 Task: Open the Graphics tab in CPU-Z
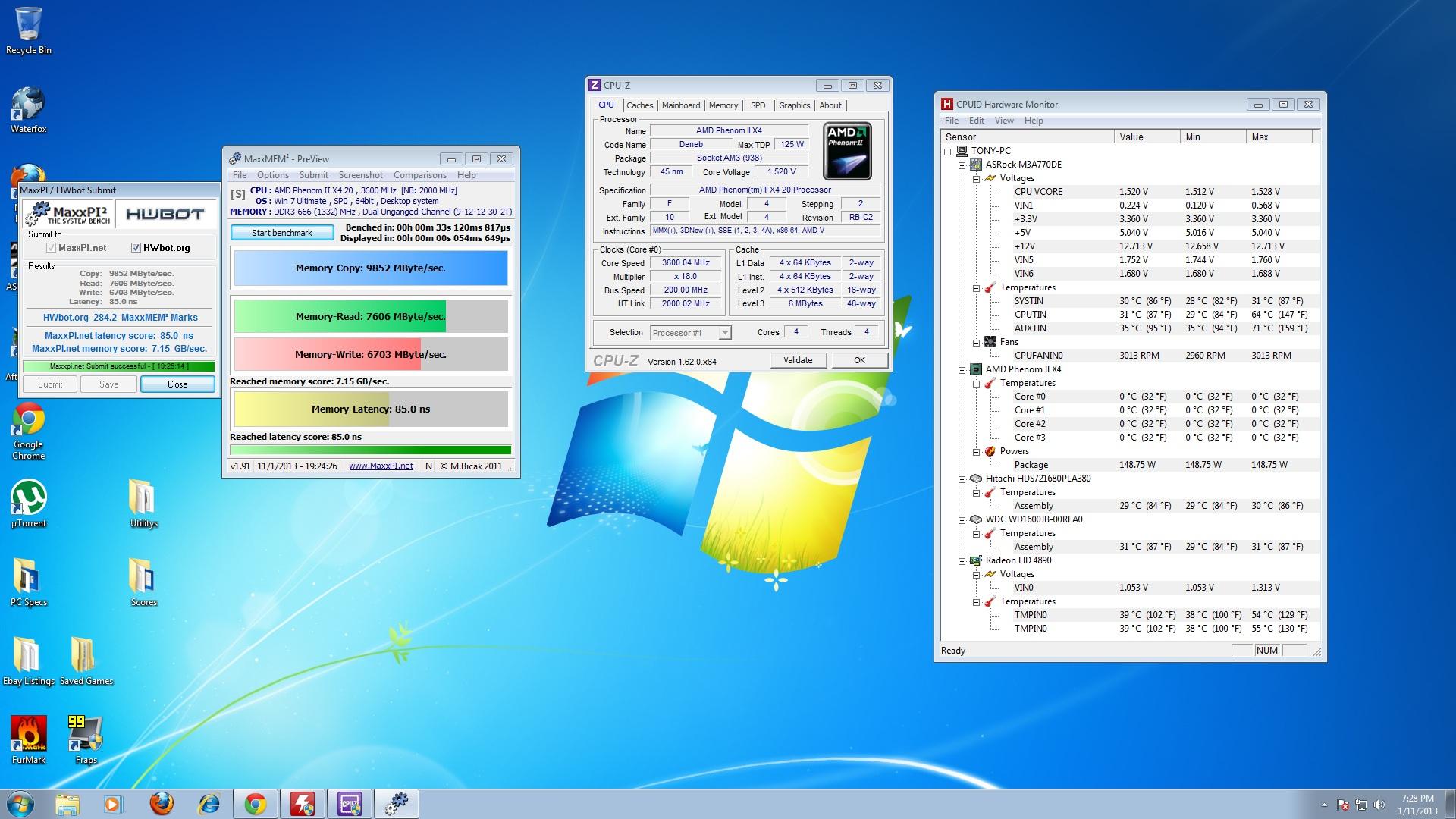click(x=794, y=105)
